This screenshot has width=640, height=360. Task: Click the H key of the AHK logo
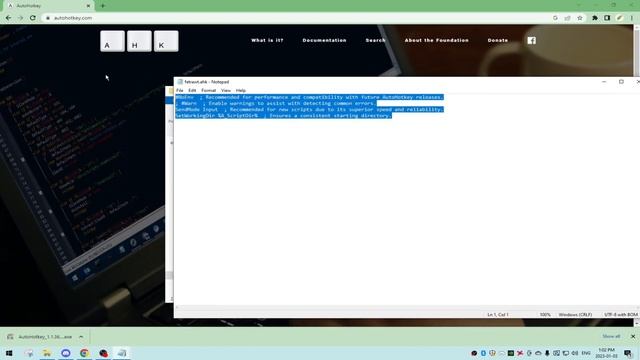click(139, 41)
